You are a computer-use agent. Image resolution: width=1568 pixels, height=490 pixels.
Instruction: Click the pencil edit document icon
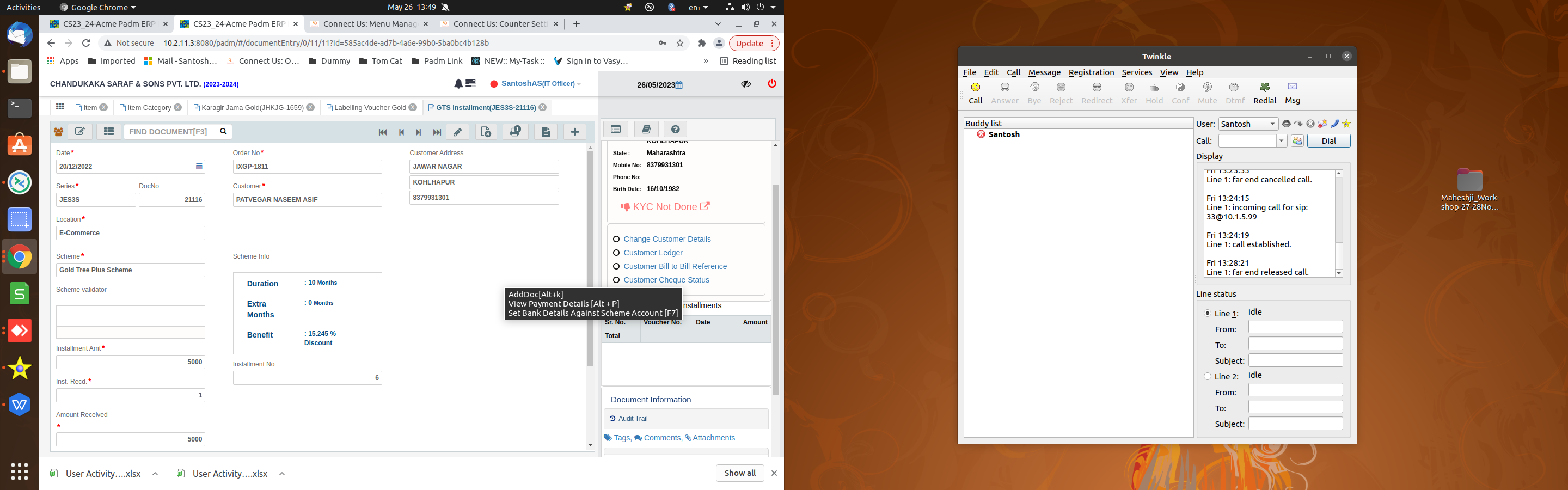pos(458,131)
